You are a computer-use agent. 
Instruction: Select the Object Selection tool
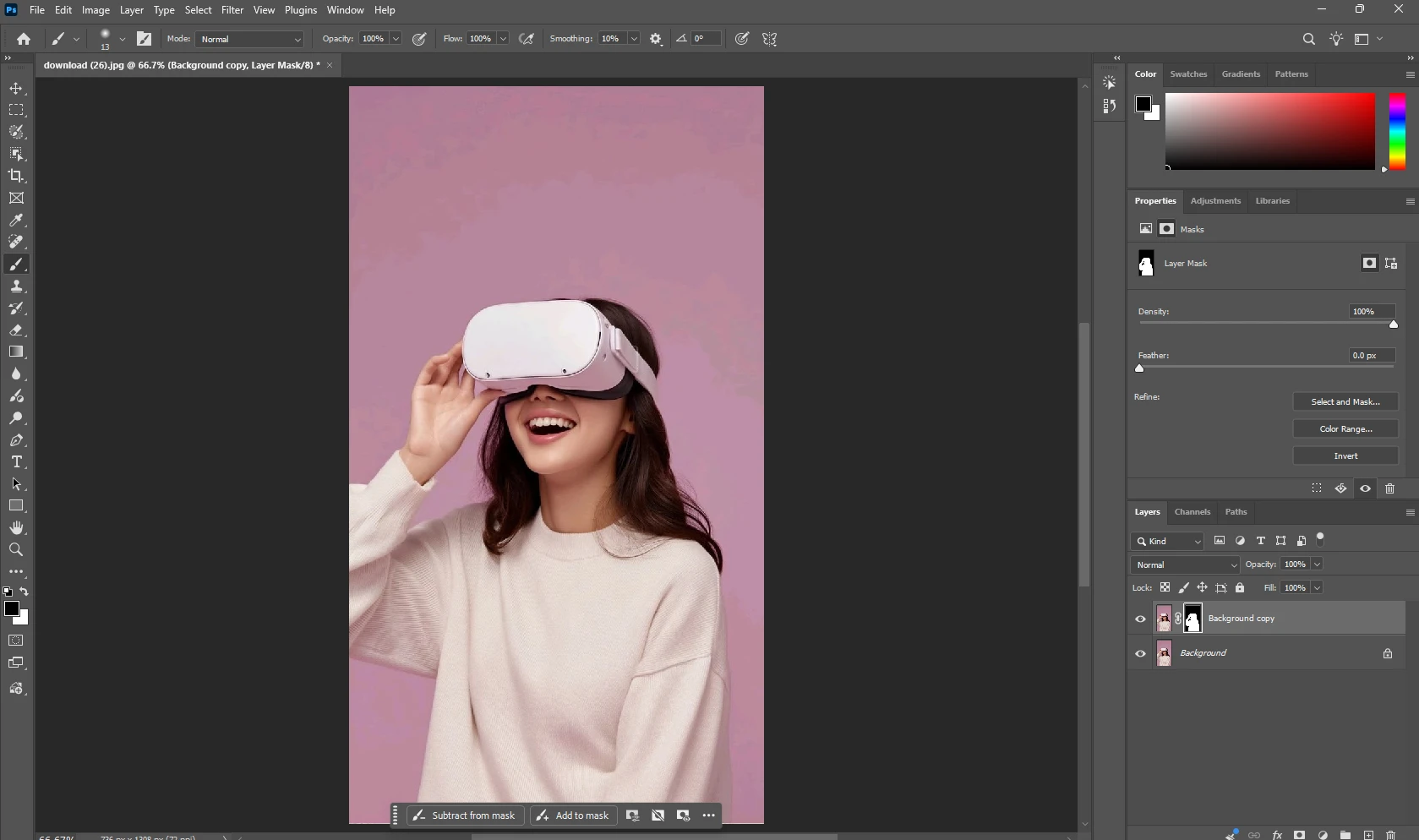point(16,154)
